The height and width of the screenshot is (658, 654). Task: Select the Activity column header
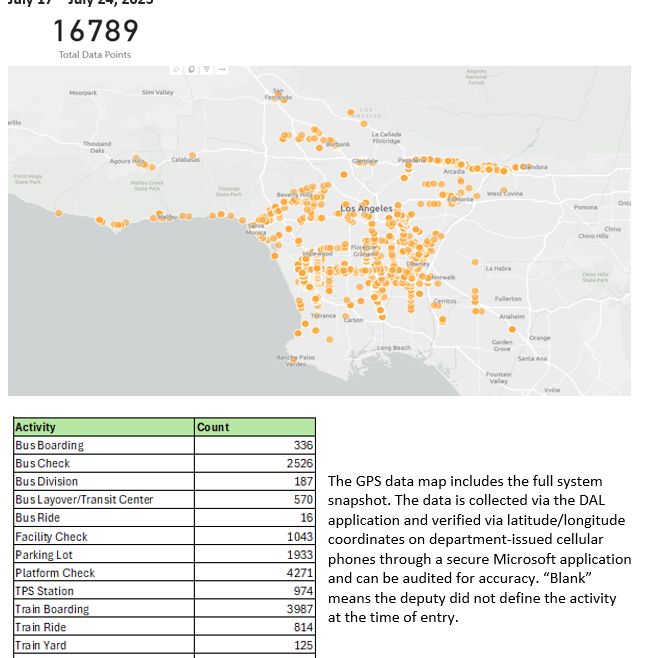(x=35, y=427)
